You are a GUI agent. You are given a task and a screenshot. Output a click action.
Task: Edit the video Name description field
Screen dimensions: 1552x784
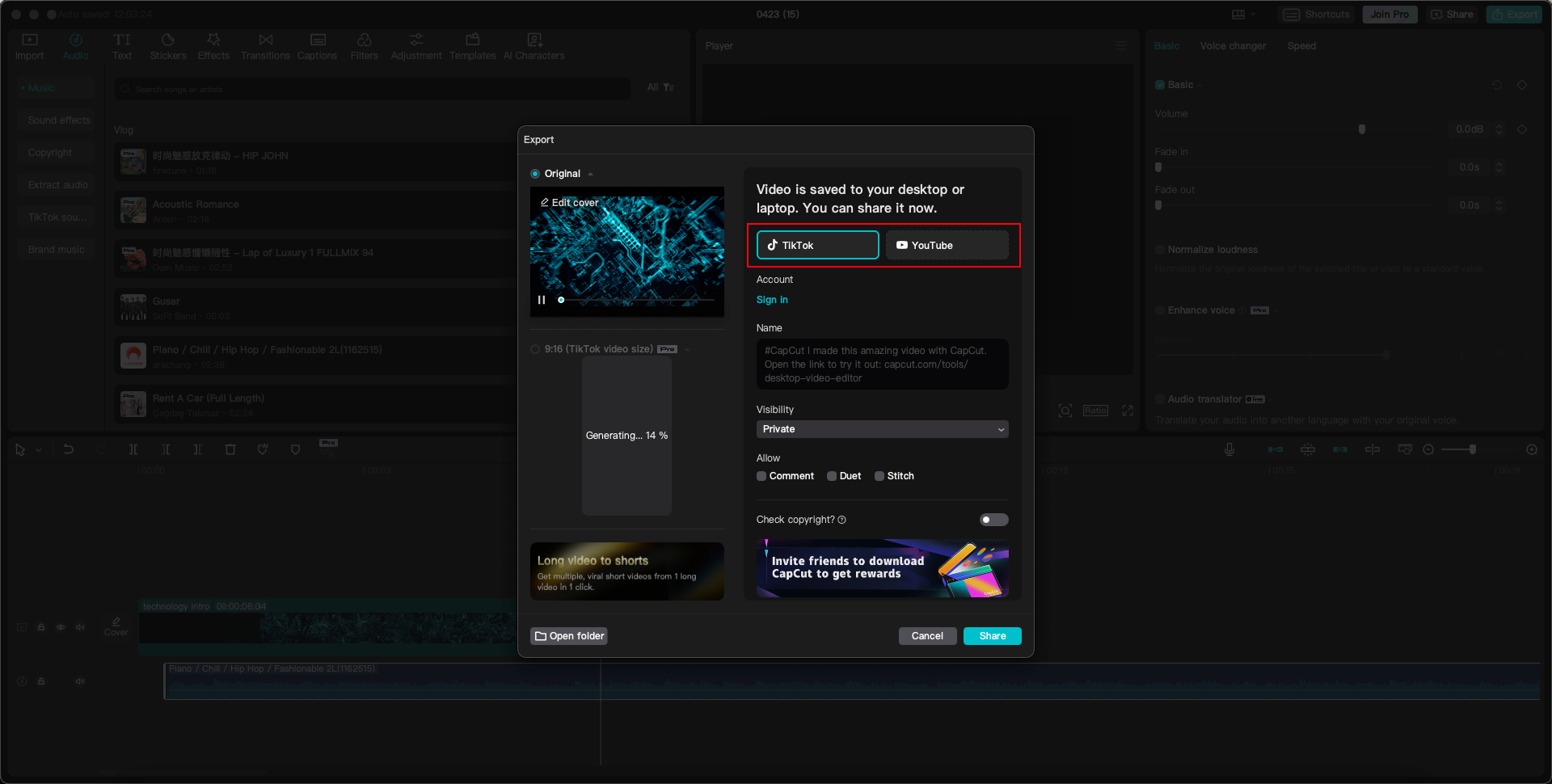(x=882, y=365)
